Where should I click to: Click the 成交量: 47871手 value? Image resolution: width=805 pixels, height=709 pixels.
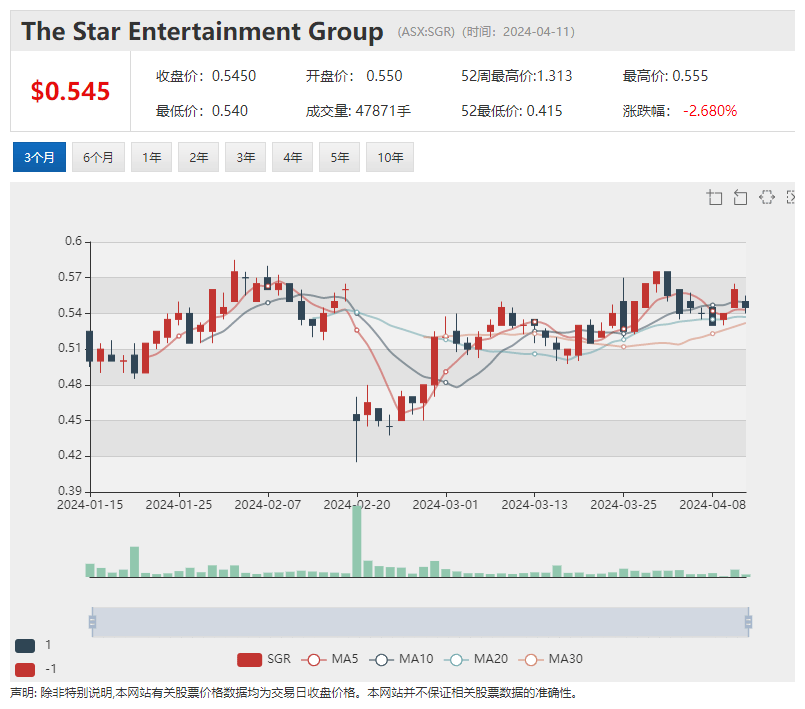tap(358, 111)
